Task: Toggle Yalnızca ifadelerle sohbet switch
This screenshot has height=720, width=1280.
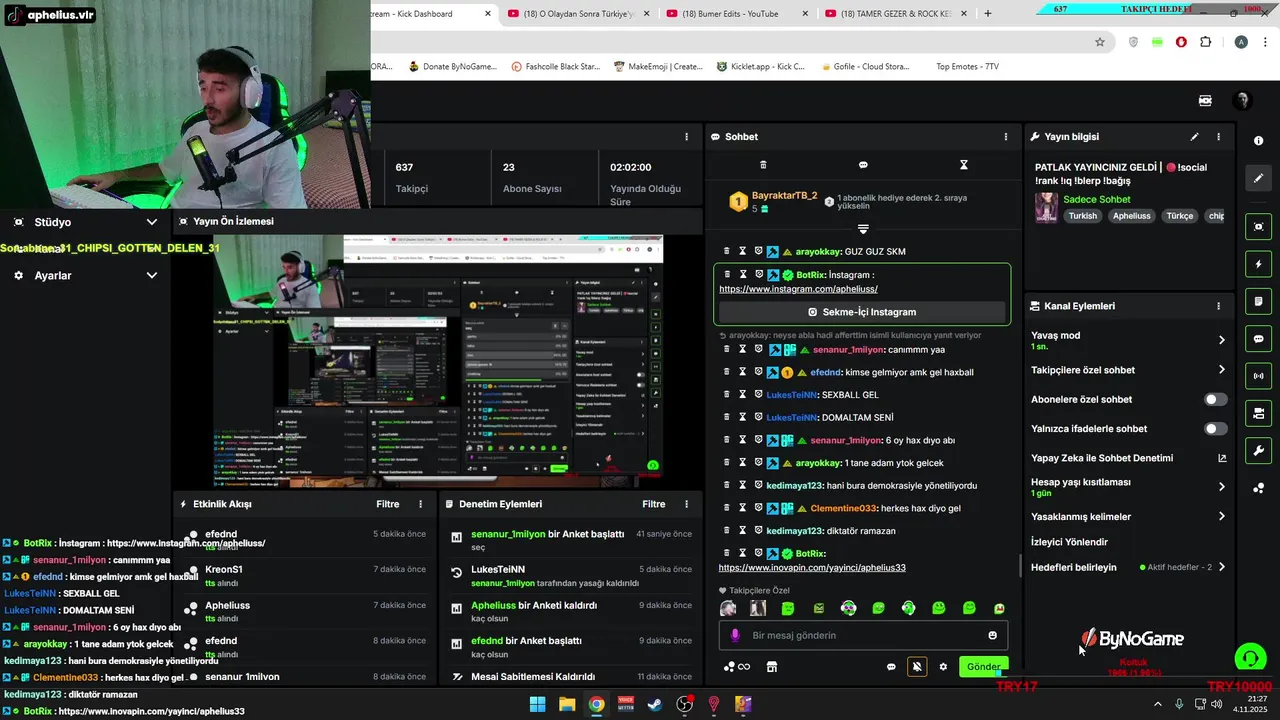Action: point(1215,429)
